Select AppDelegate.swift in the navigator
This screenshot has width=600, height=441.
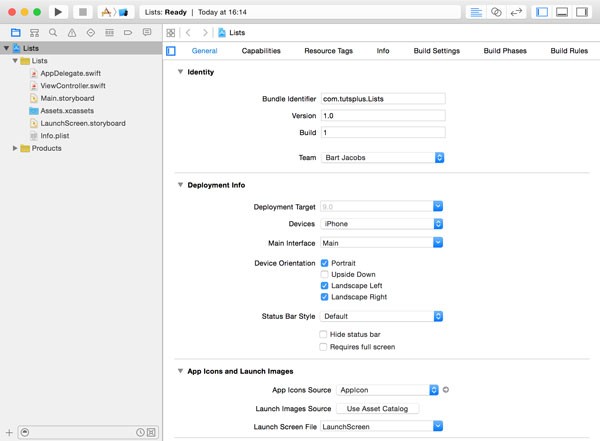click(x=70, y=73)
